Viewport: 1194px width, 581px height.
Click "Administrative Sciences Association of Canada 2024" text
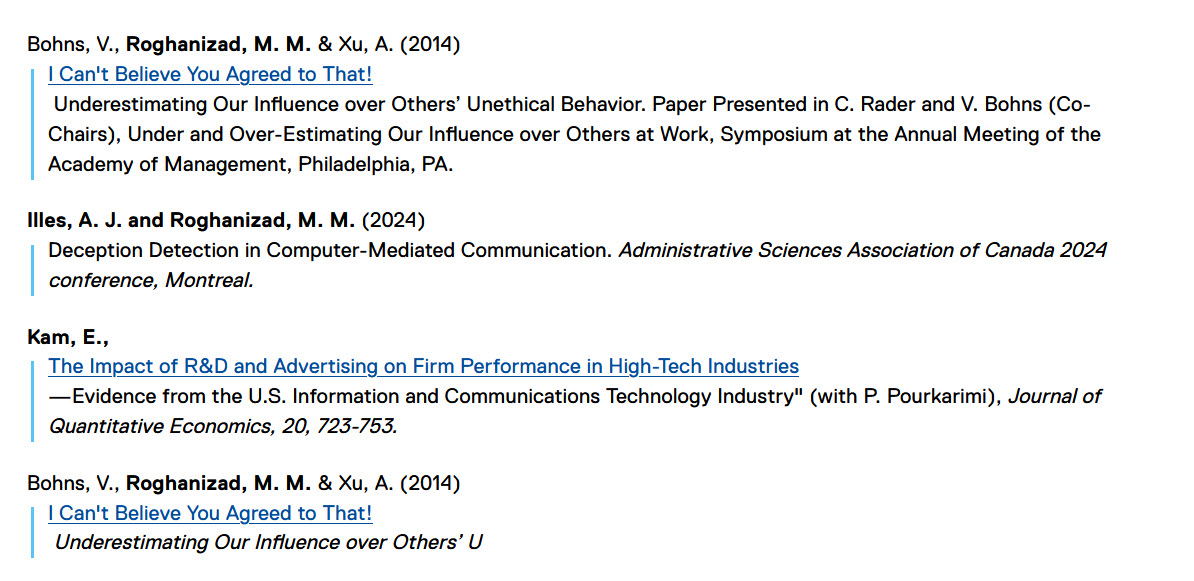862,250
